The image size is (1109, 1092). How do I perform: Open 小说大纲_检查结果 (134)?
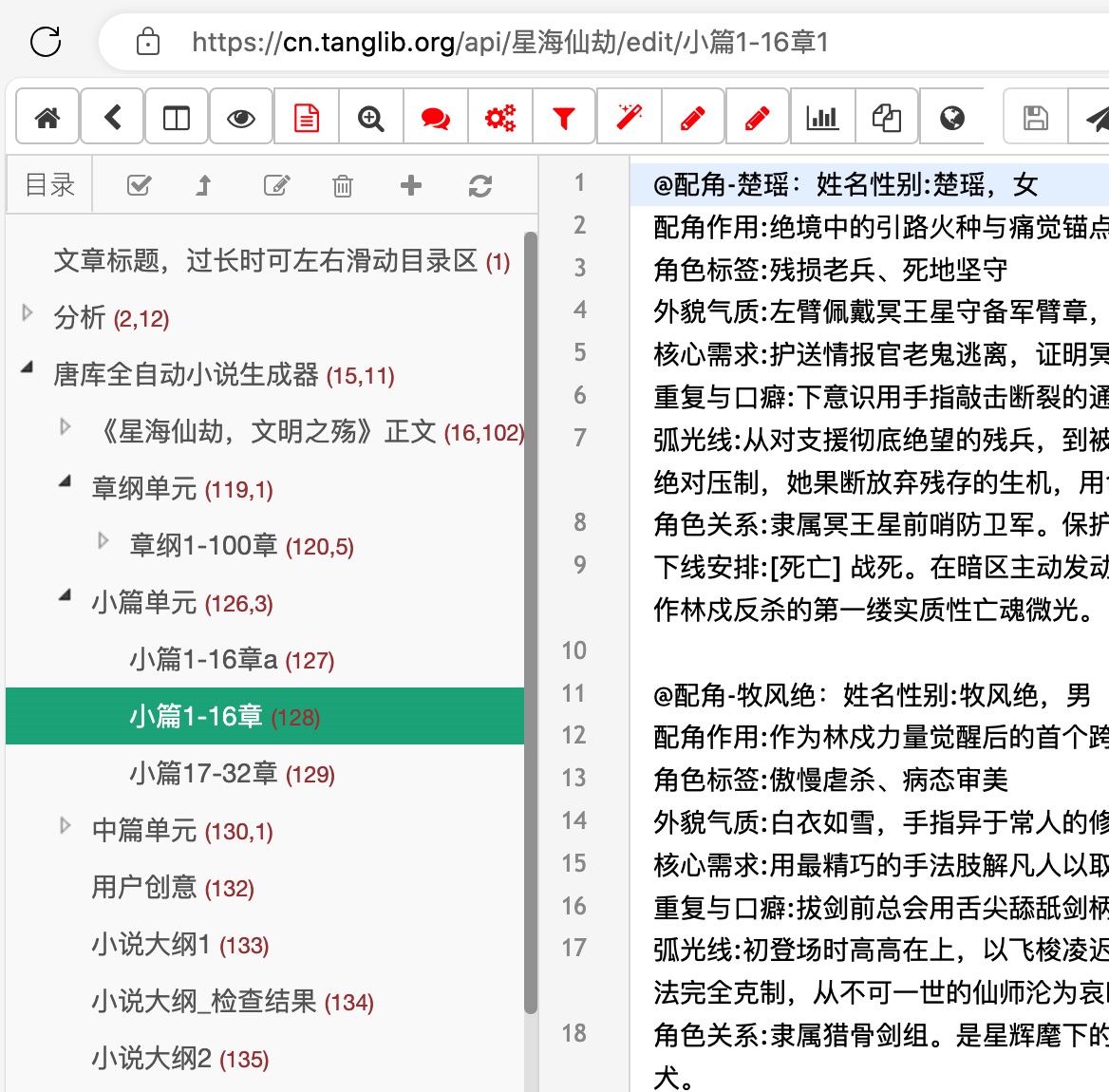pyautogui.click(x=233, y=1001)
